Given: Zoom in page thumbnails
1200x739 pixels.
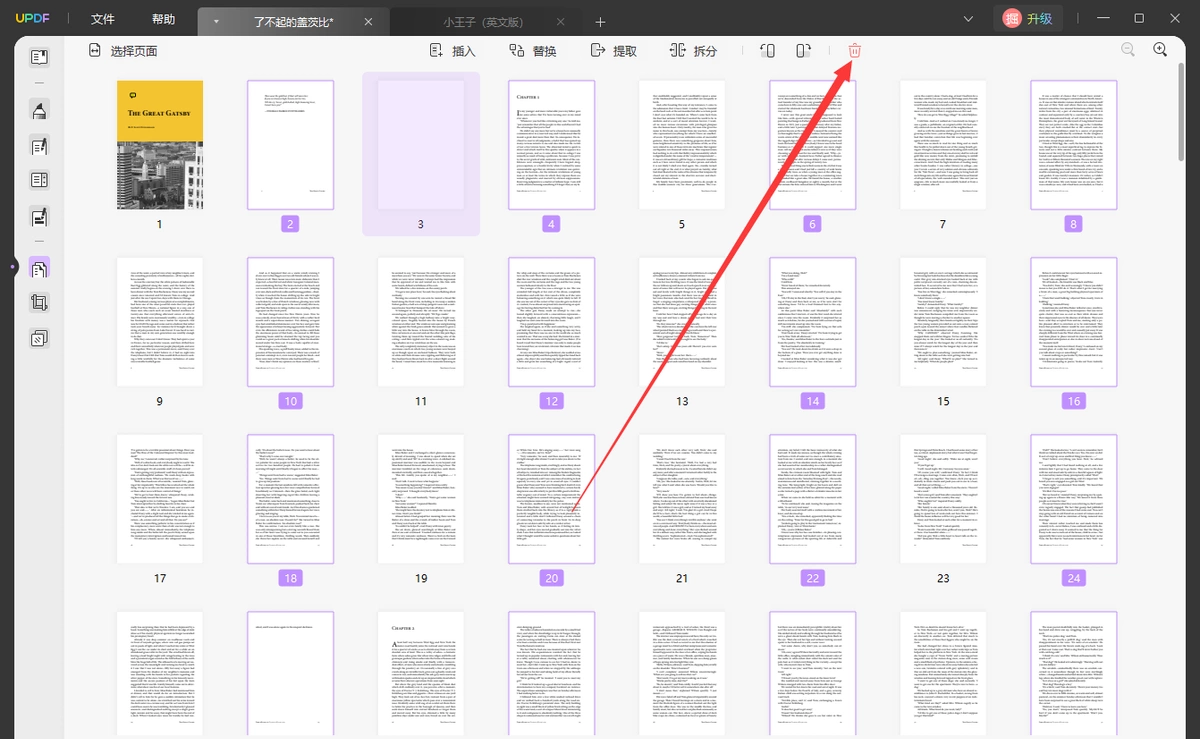Looking at the screenshot, I should [x=1160, y=50].
